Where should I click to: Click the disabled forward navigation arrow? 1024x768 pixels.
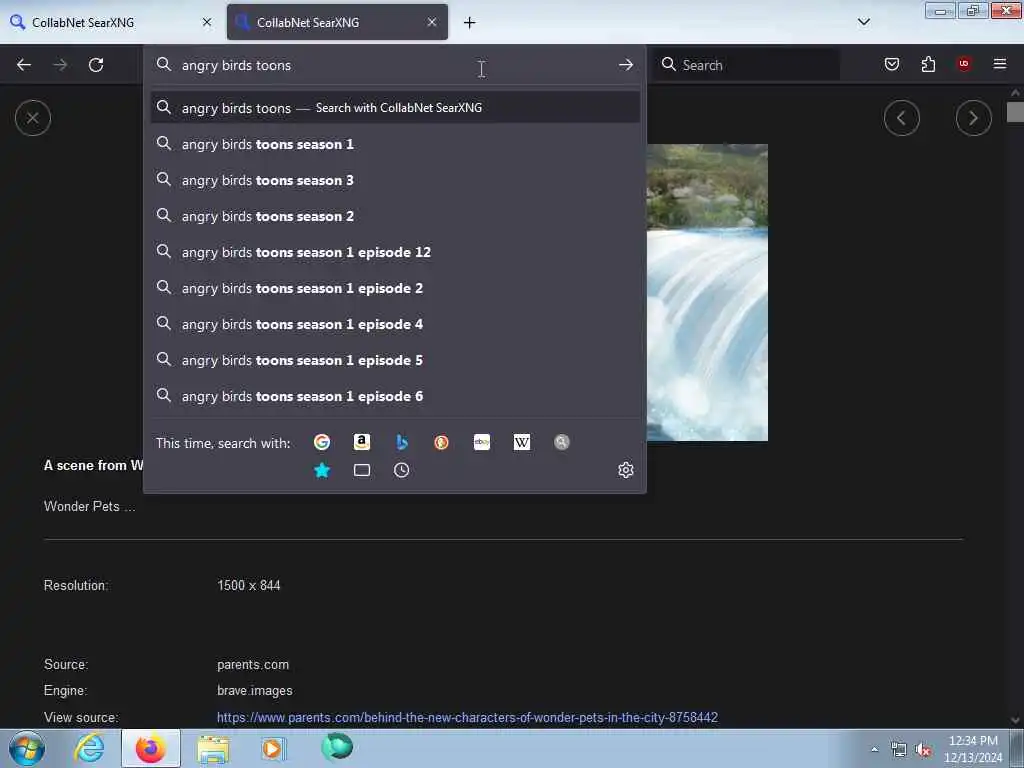coord(60,65)
